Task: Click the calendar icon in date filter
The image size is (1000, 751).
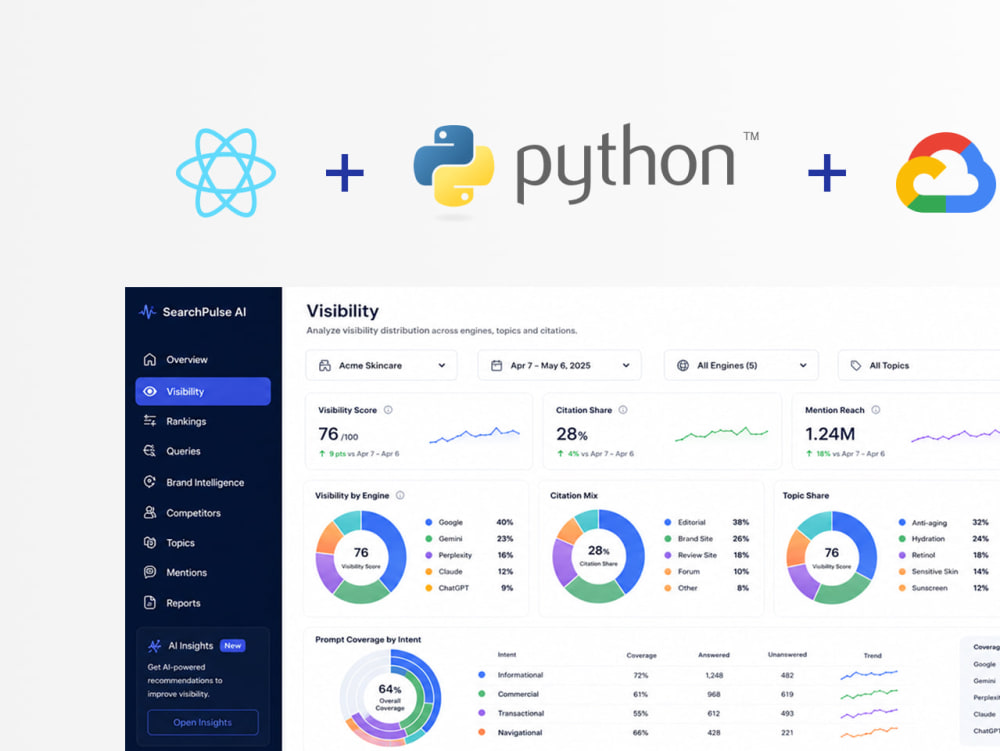Action: [496, 365]
